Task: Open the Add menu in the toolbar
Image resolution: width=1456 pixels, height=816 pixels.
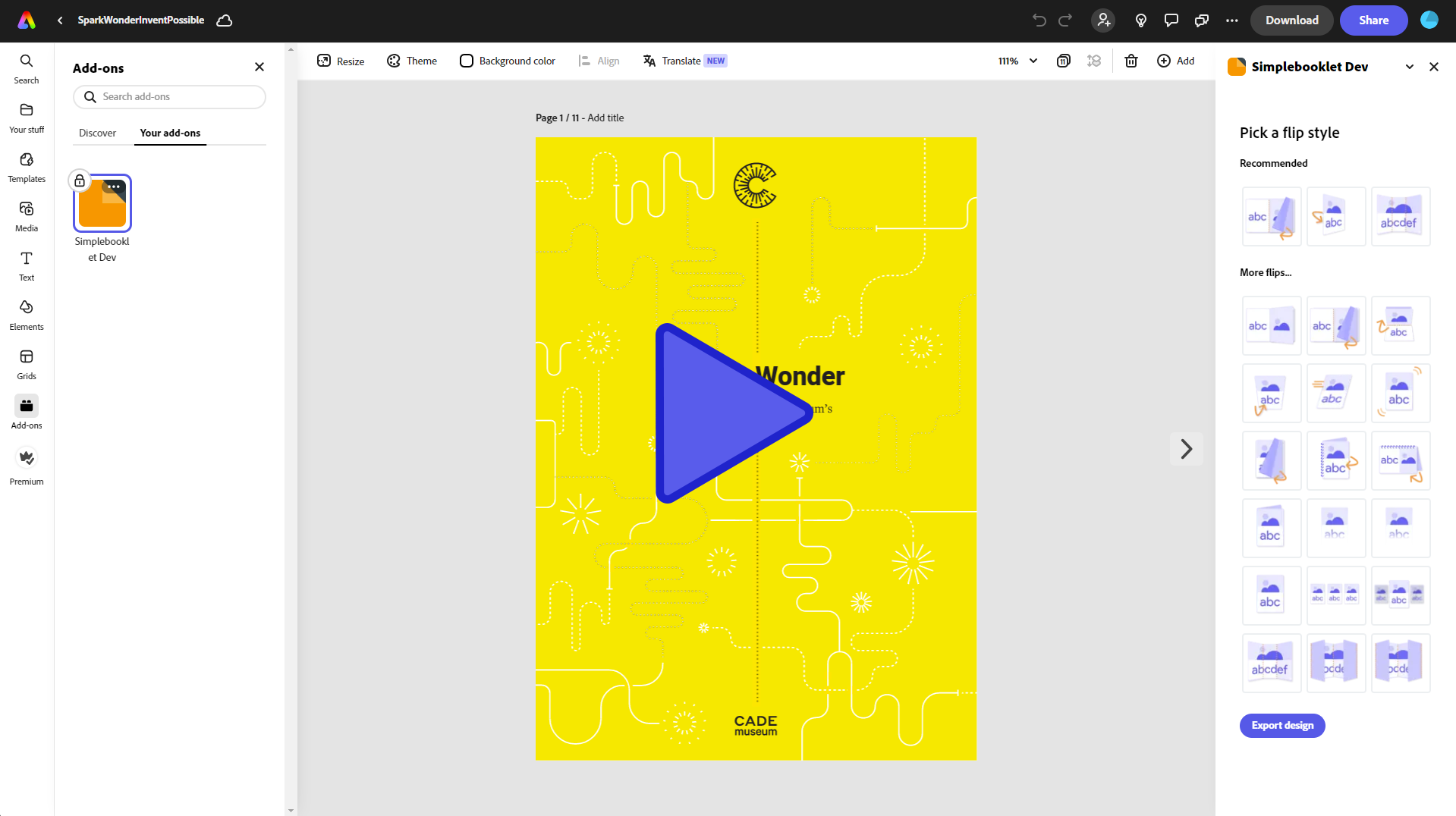Action: pos(1175,61)
